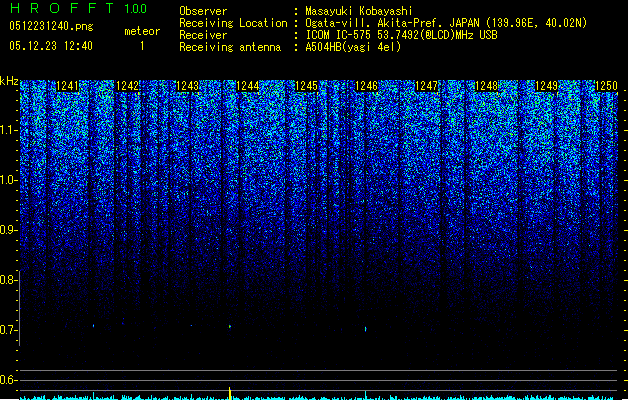This screenshot has height=400, width=629.
Task: Click the meteor echo spot near 1246
Action: tap(365, 329)
